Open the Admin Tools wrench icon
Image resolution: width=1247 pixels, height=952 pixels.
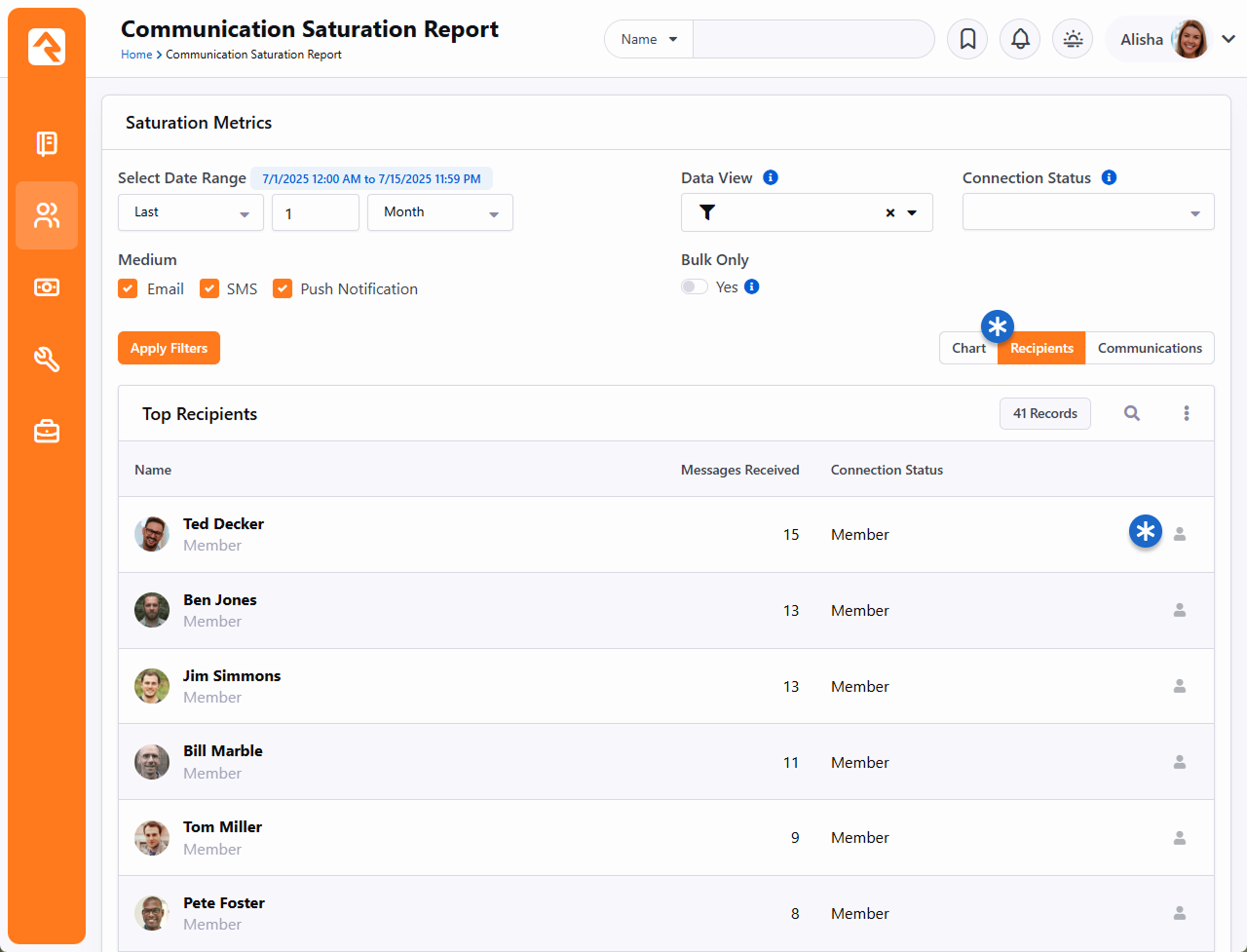[x=47, y=360]
